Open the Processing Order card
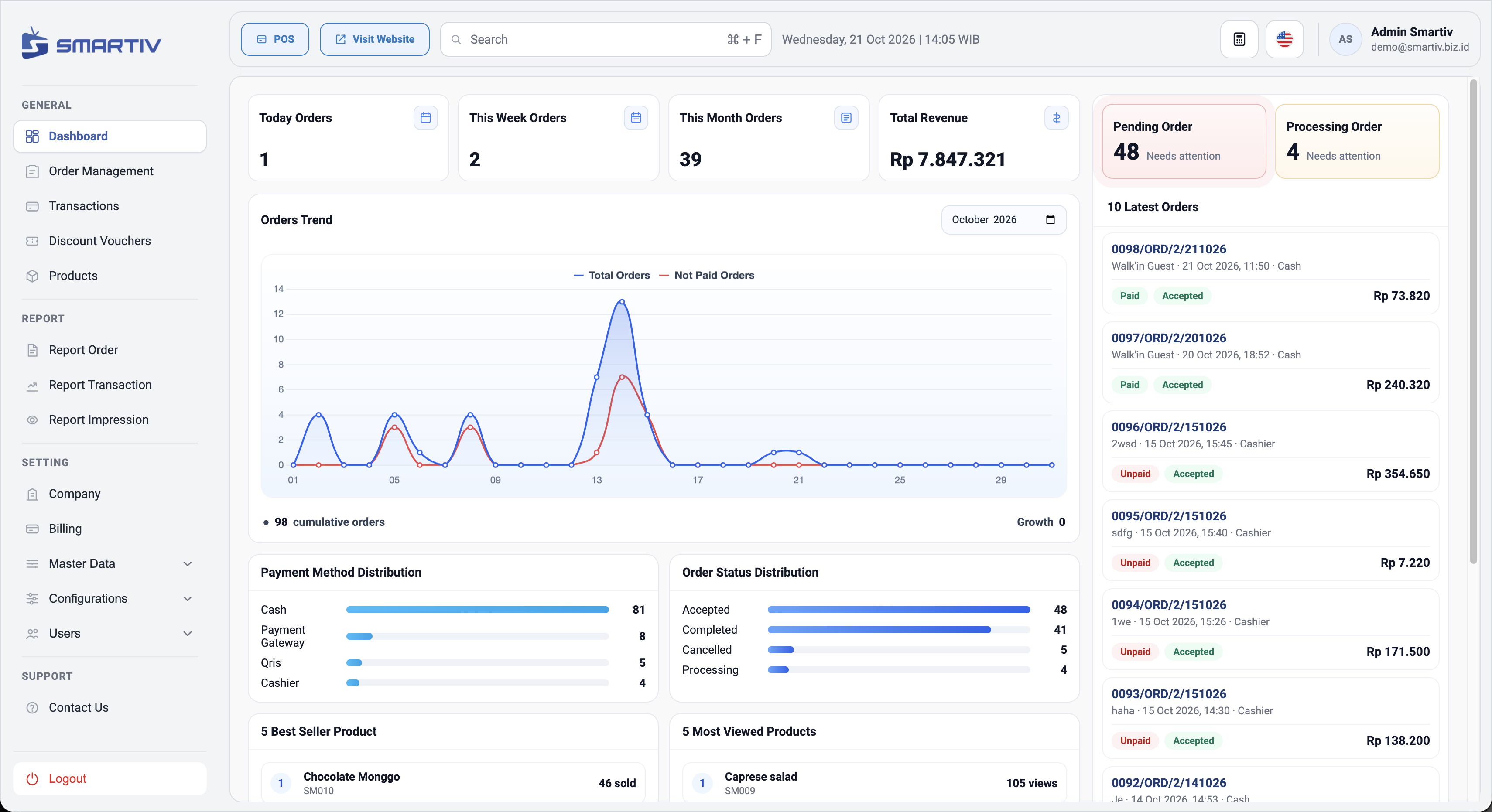 (x=1357, y=141)
